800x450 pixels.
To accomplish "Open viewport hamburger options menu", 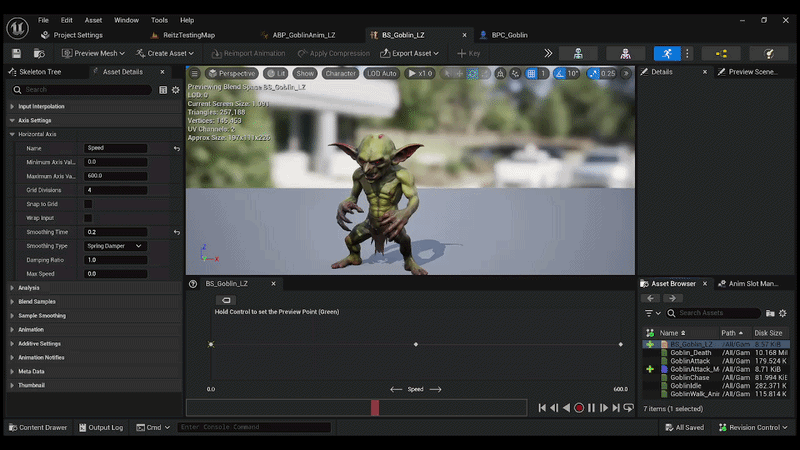I will tap(194, 73).
